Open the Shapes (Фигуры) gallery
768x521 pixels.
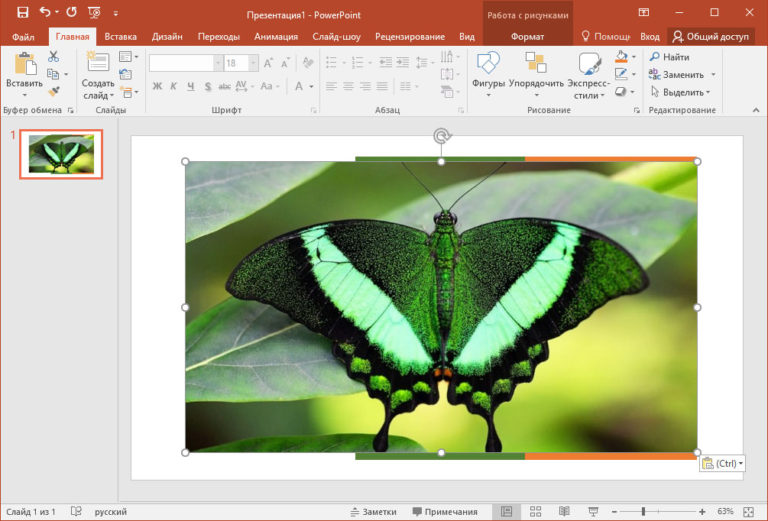click(488, 66)
